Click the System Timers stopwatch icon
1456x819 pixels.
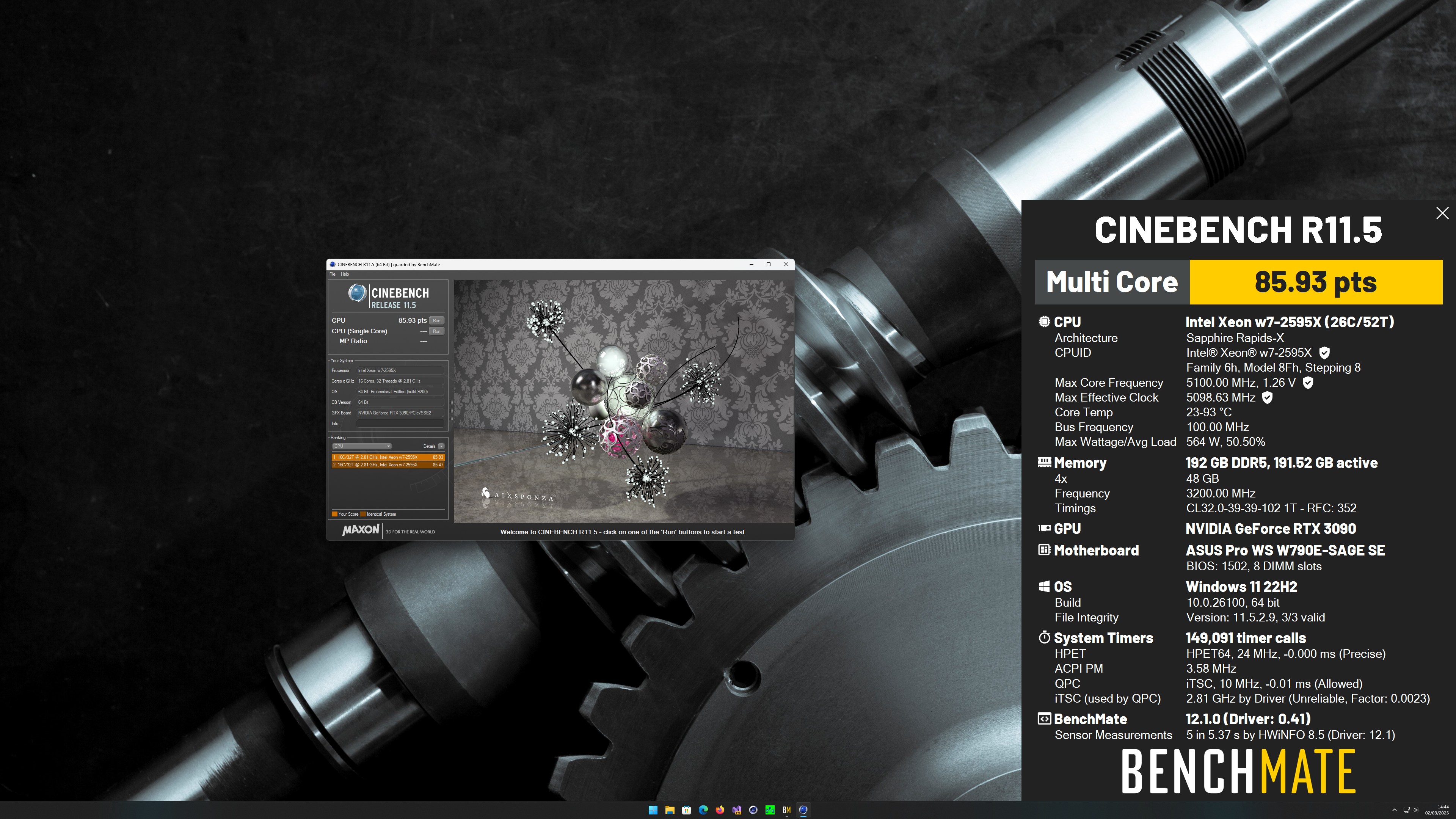1044,637
